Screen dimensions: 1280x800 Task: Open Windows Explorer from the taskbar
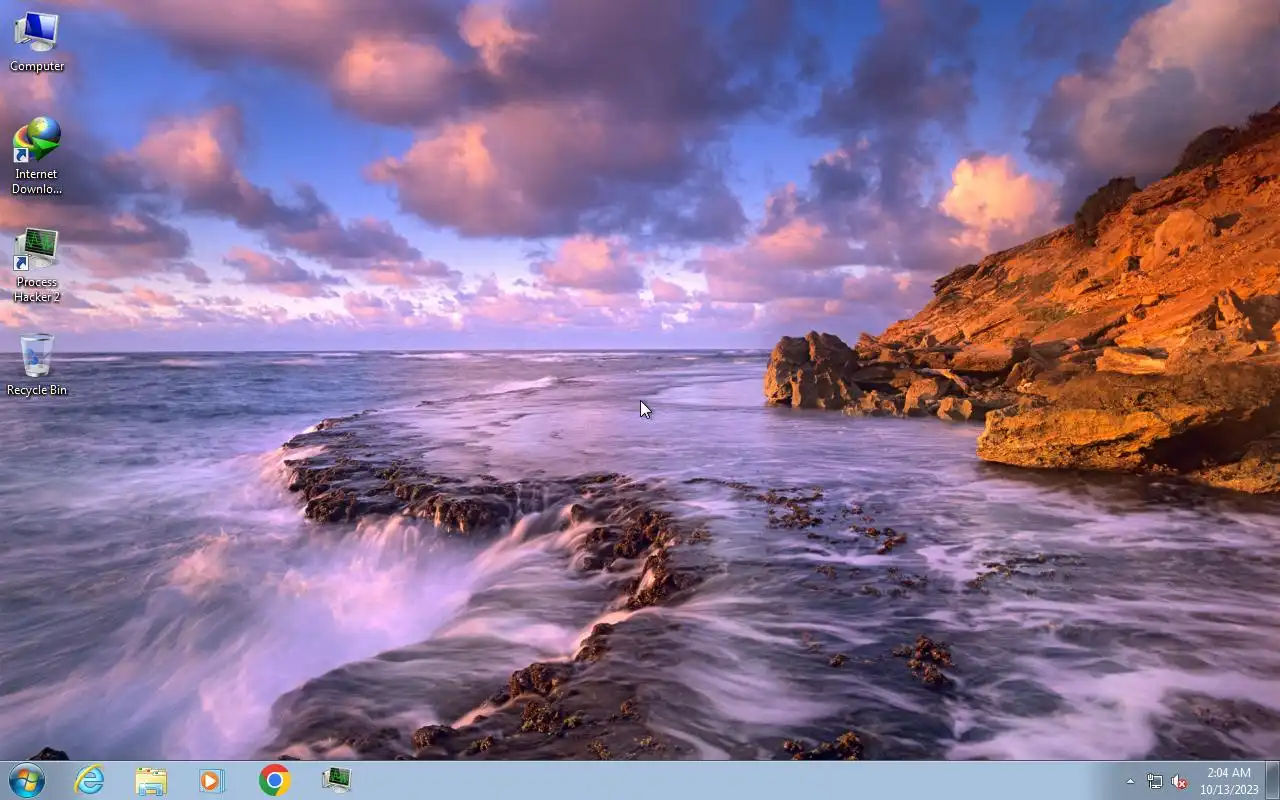point(151,780)
